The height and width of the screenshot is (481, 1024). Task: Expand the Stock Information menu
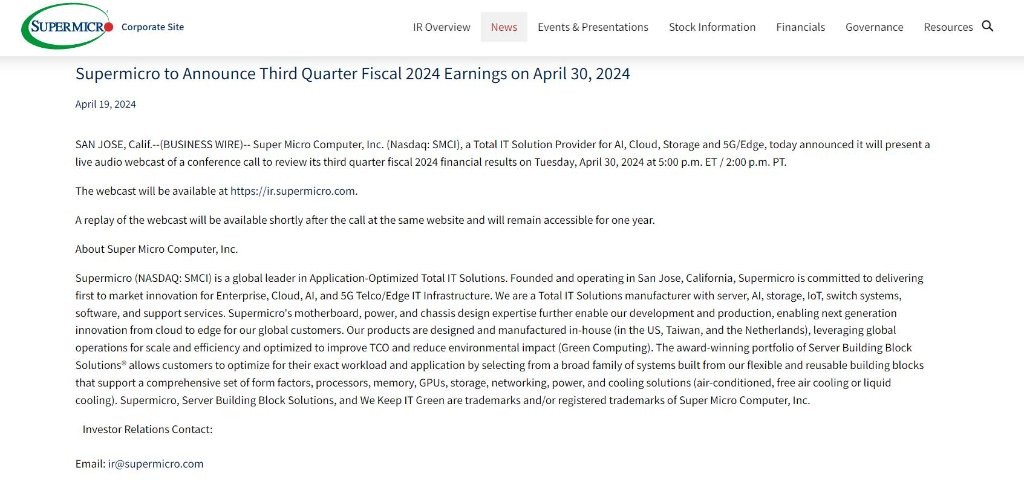tap(712, 27)
